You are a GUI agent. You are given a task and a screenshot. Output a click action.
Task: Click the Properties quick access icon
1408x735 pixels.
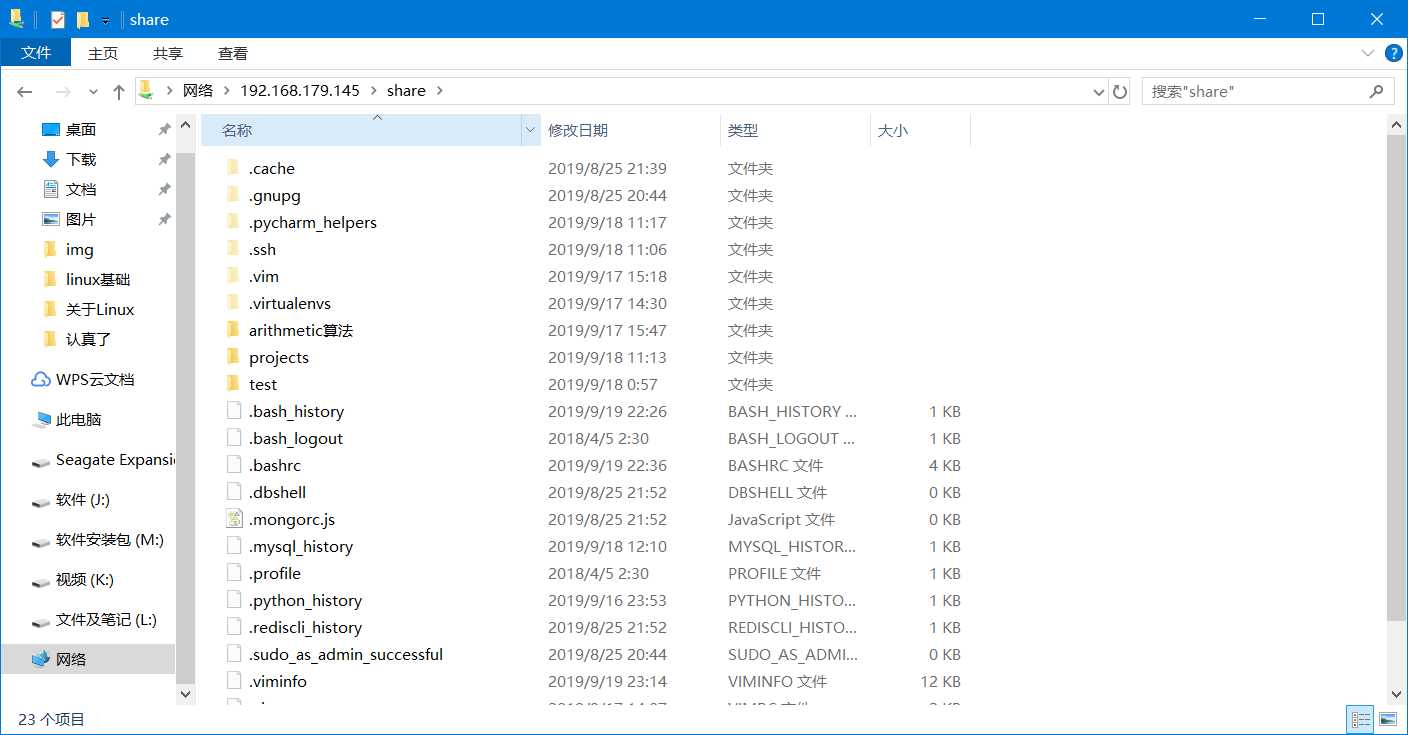[58, 19]
